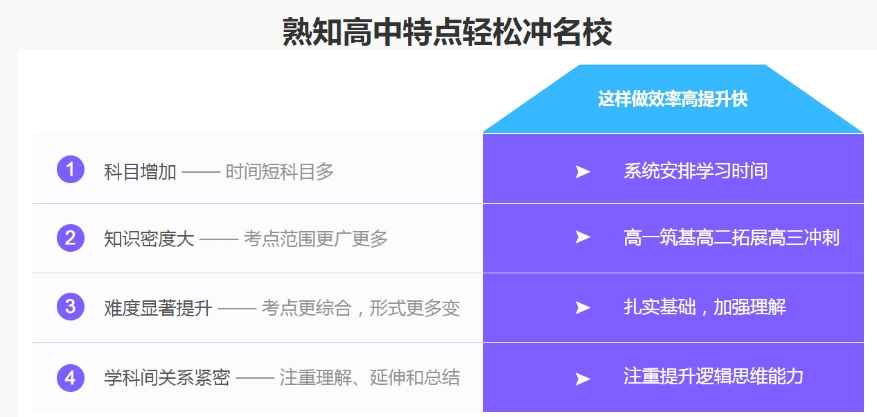Click the 注重提升逻辑思维能力 purple entry
This screenshot has width=877, height=417.
point(713,377)
